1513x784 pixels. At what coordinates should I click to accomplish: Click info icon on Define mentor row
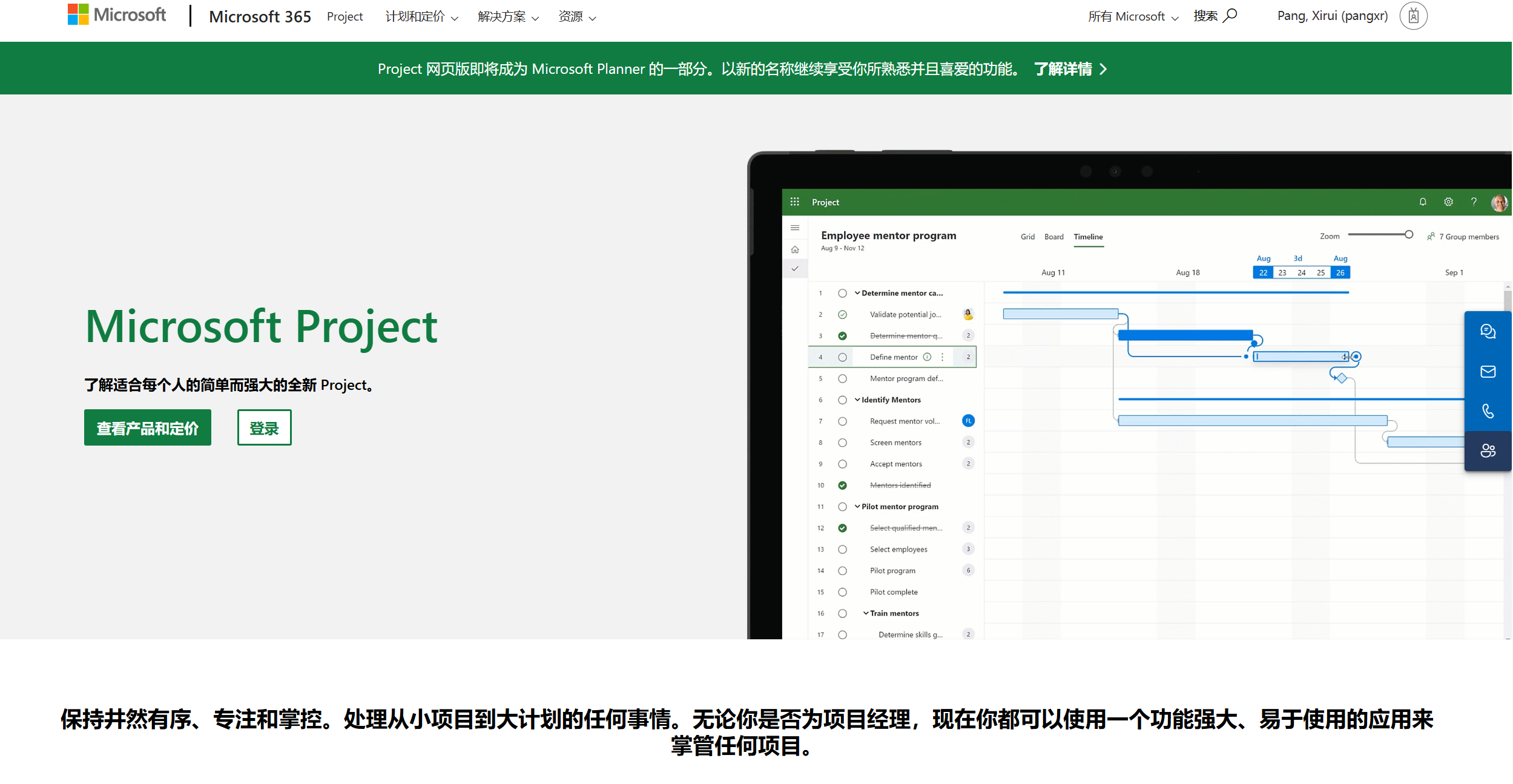pos(926,357)
